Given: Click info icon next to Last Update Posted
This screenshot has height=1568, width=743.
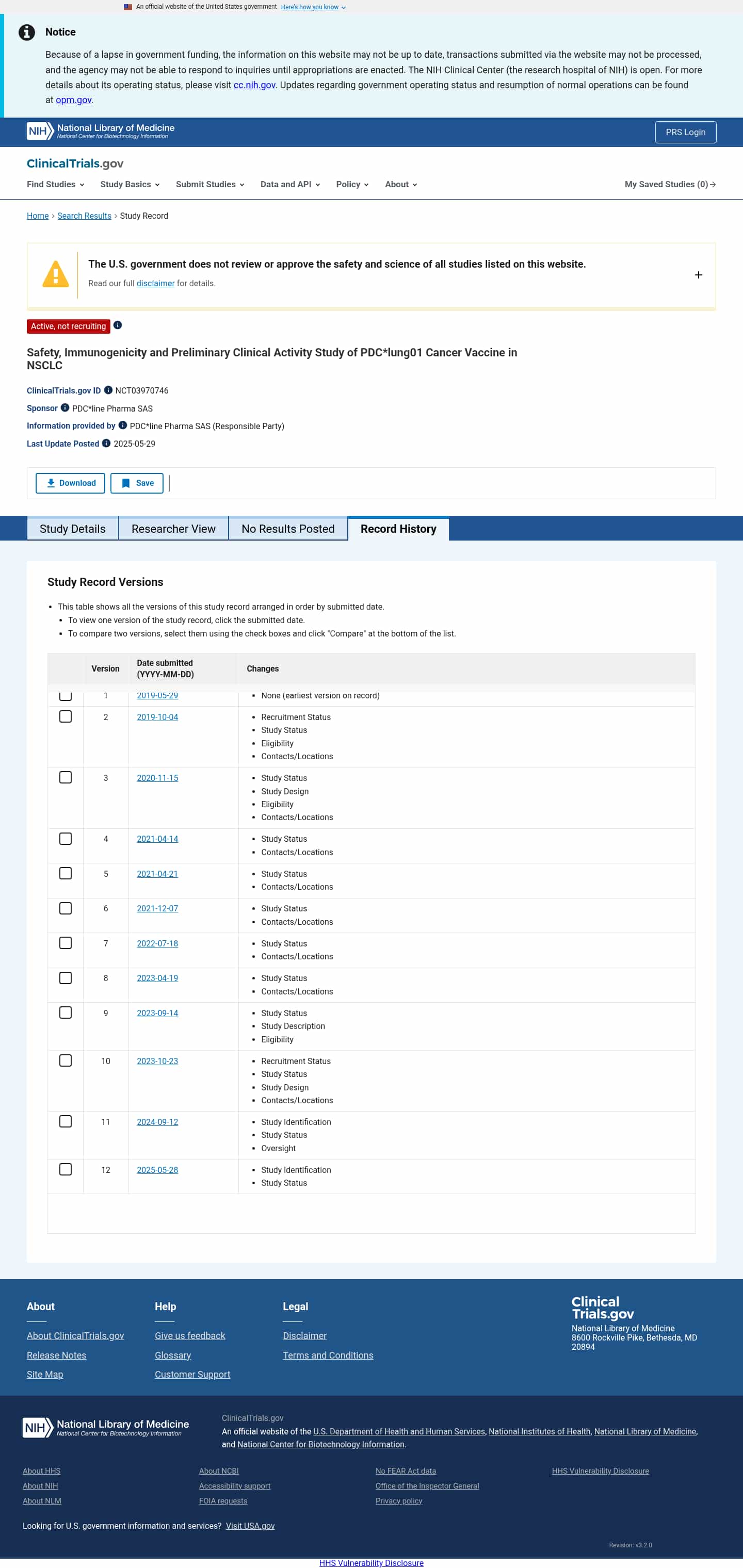Looking at the screenshot, I should tap(106, 443).
